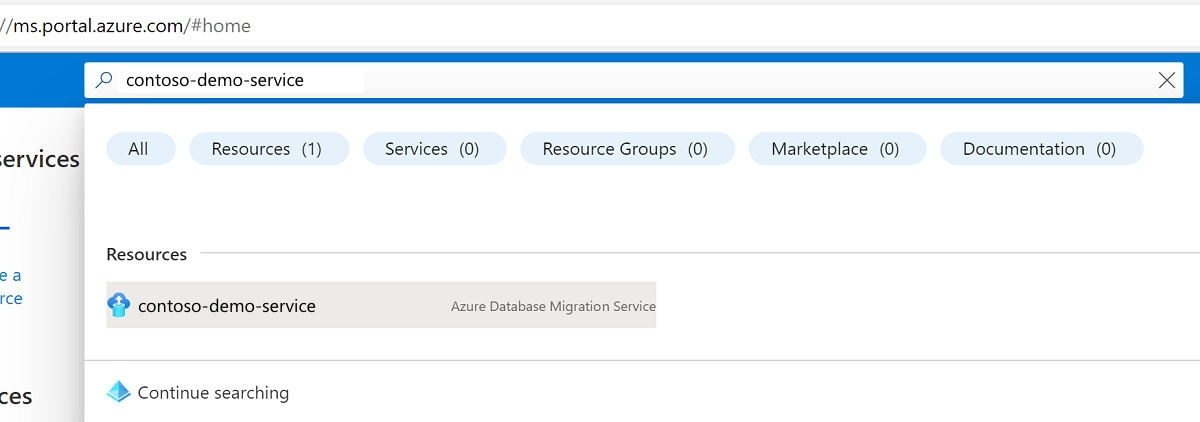Clear the search text with the X
Viewport: 1200px width, 422px height.
click(1166, 81)
